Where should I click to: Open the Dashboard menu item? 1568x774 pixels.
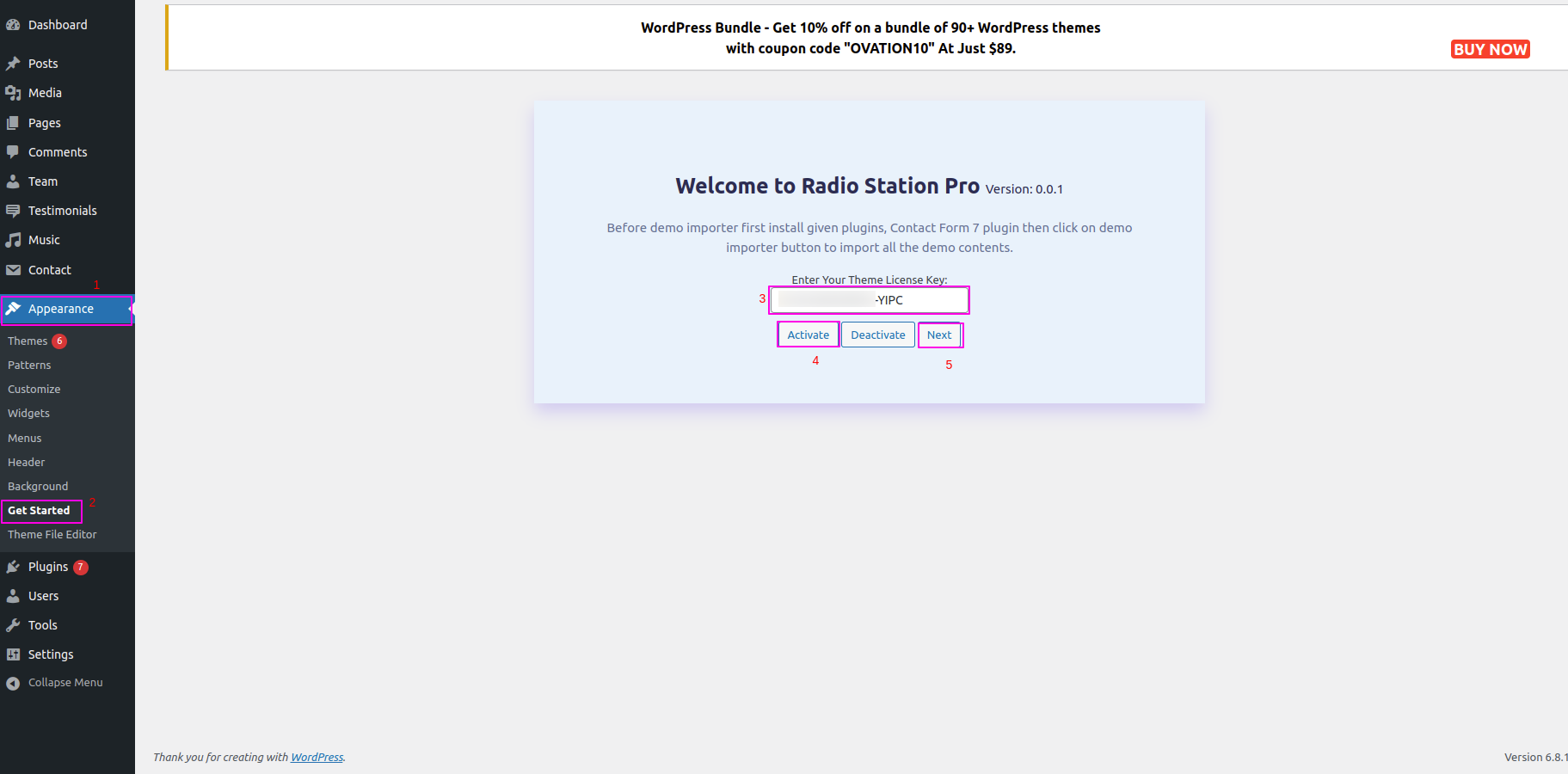(x=58, y=25)
